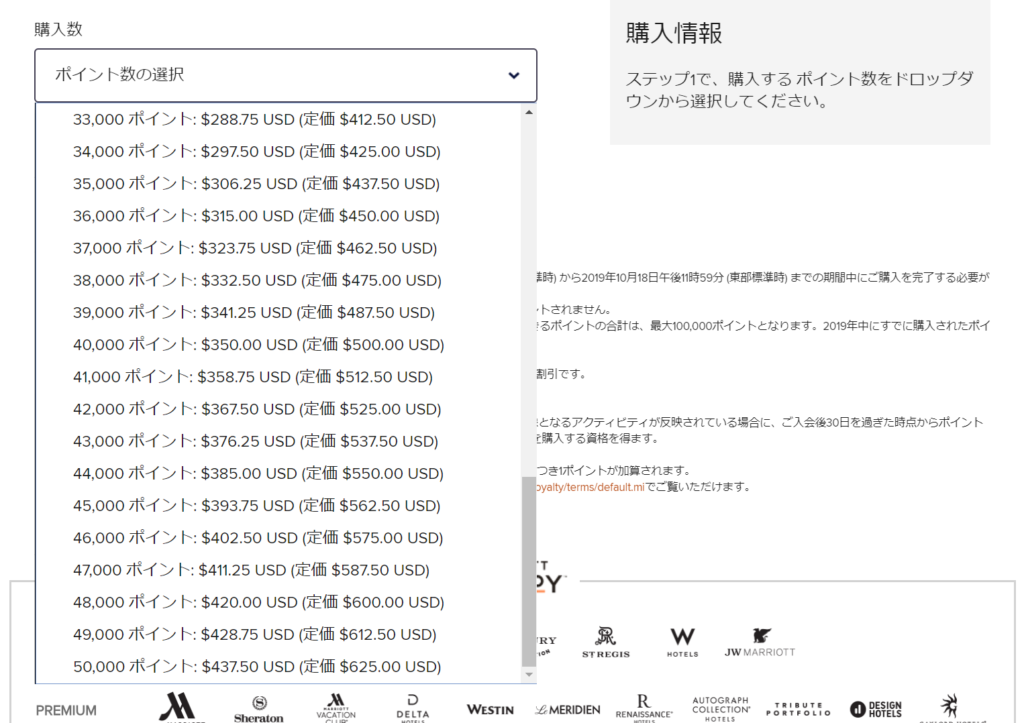Click the Design Hotels logo

875,709
